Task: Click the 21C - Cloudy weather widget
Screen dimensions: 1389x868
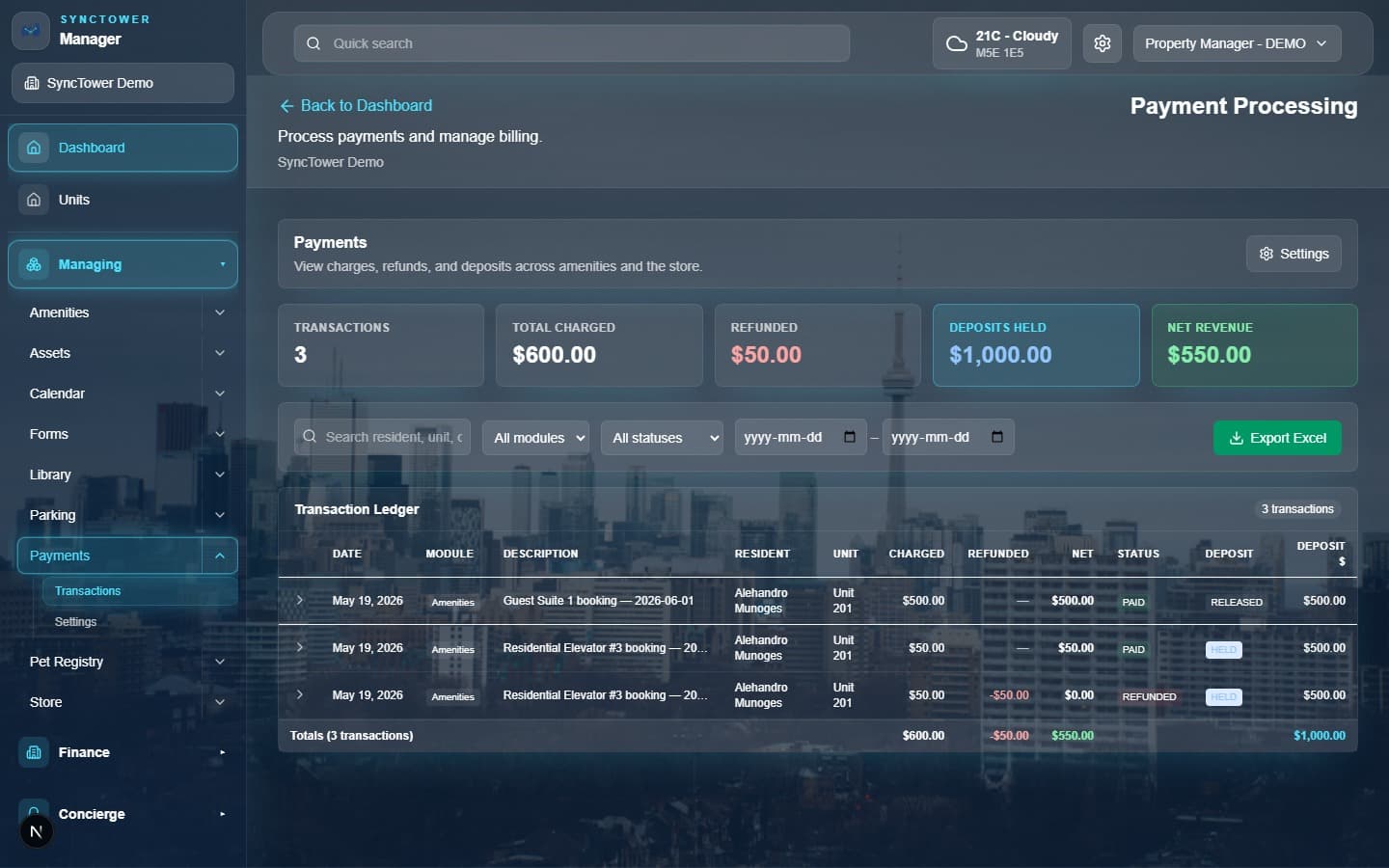Action: (x=1001, y=43)
